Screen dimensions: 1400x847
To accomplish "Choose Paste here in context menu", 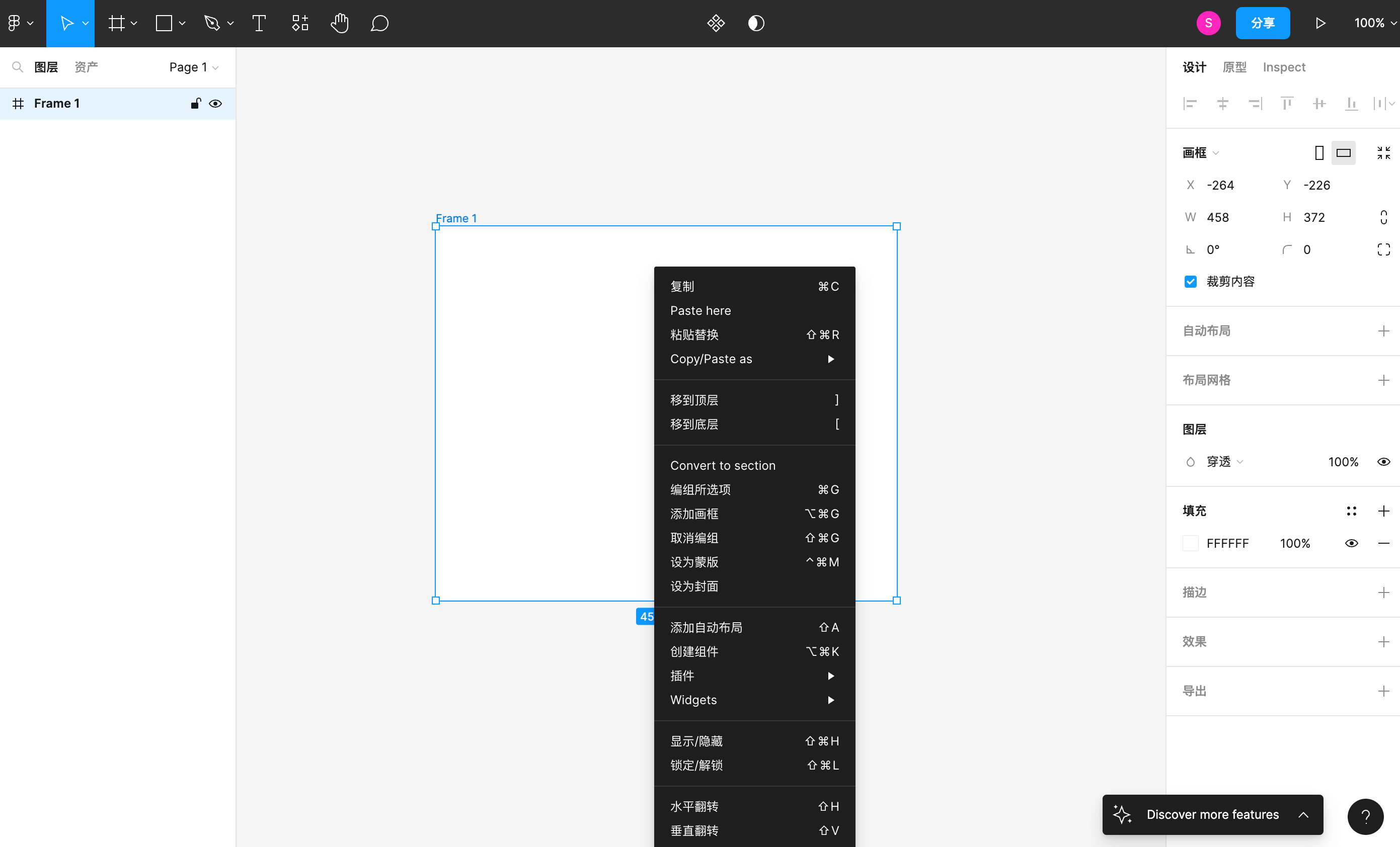I will [754, 310].
